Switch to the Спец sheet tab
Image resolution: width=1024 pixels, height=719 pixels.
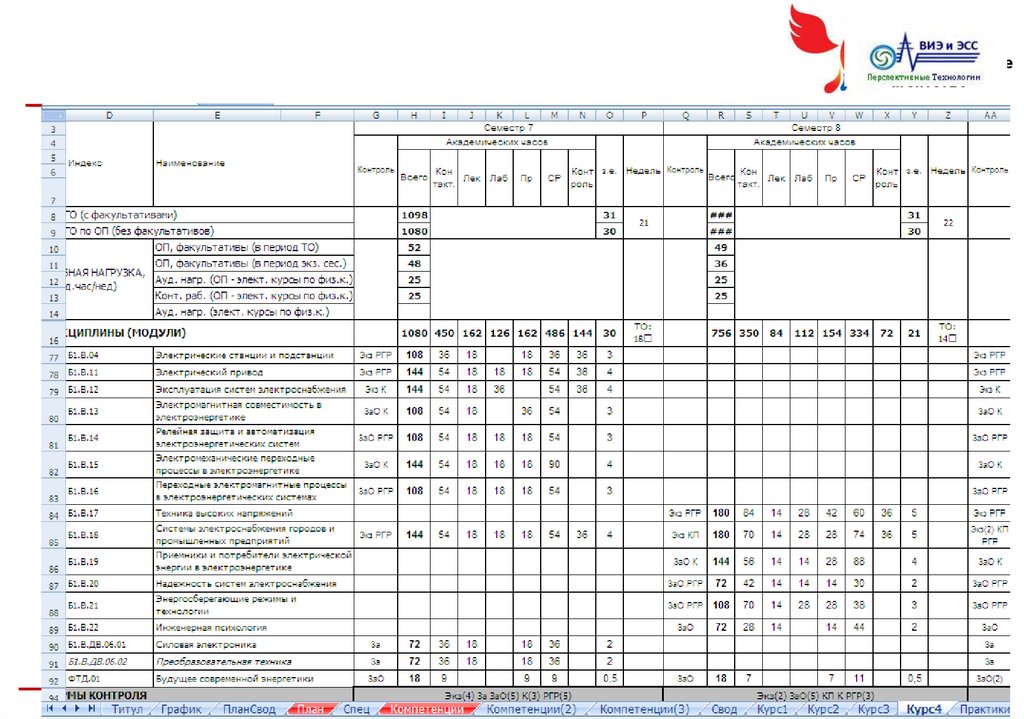point(356,709)
